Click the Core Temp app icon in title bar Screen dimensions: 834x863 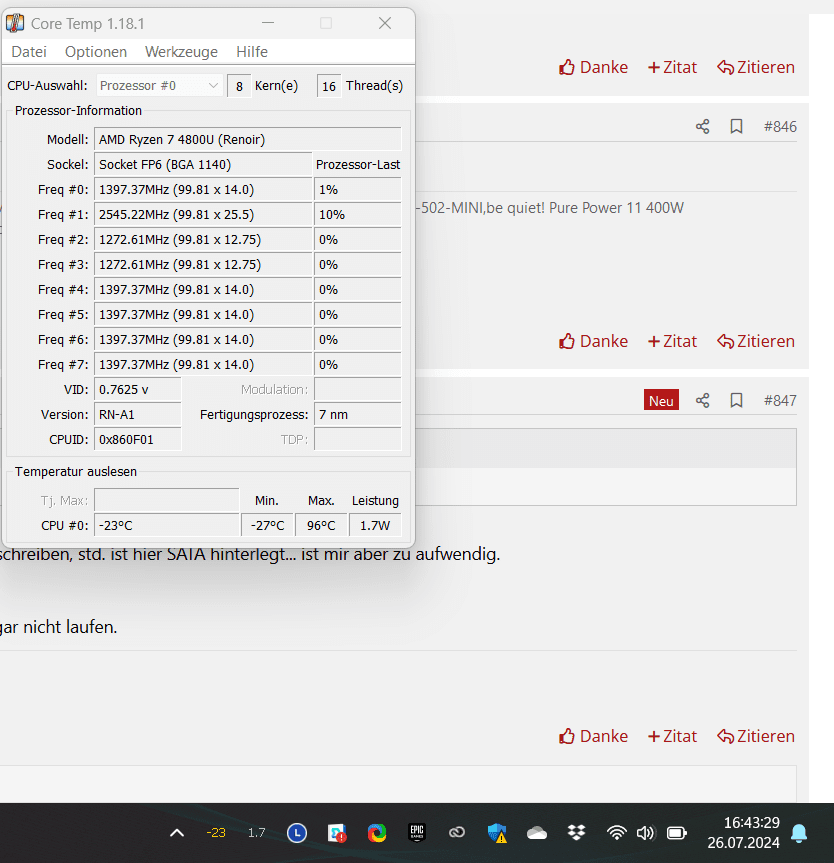pyautogui.click(x=15, y=23)
